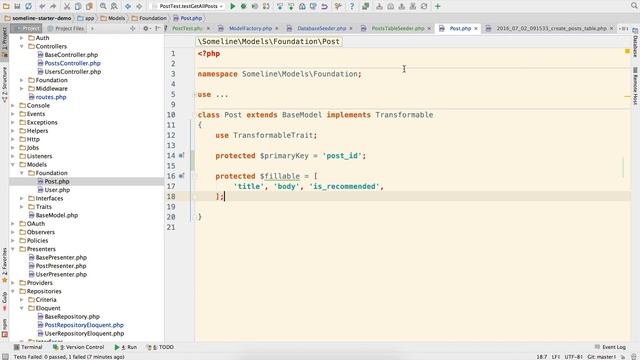Click the override gutter icon on line 14
The height and width of the screenshot is (360, 640).
pos(182,155)
